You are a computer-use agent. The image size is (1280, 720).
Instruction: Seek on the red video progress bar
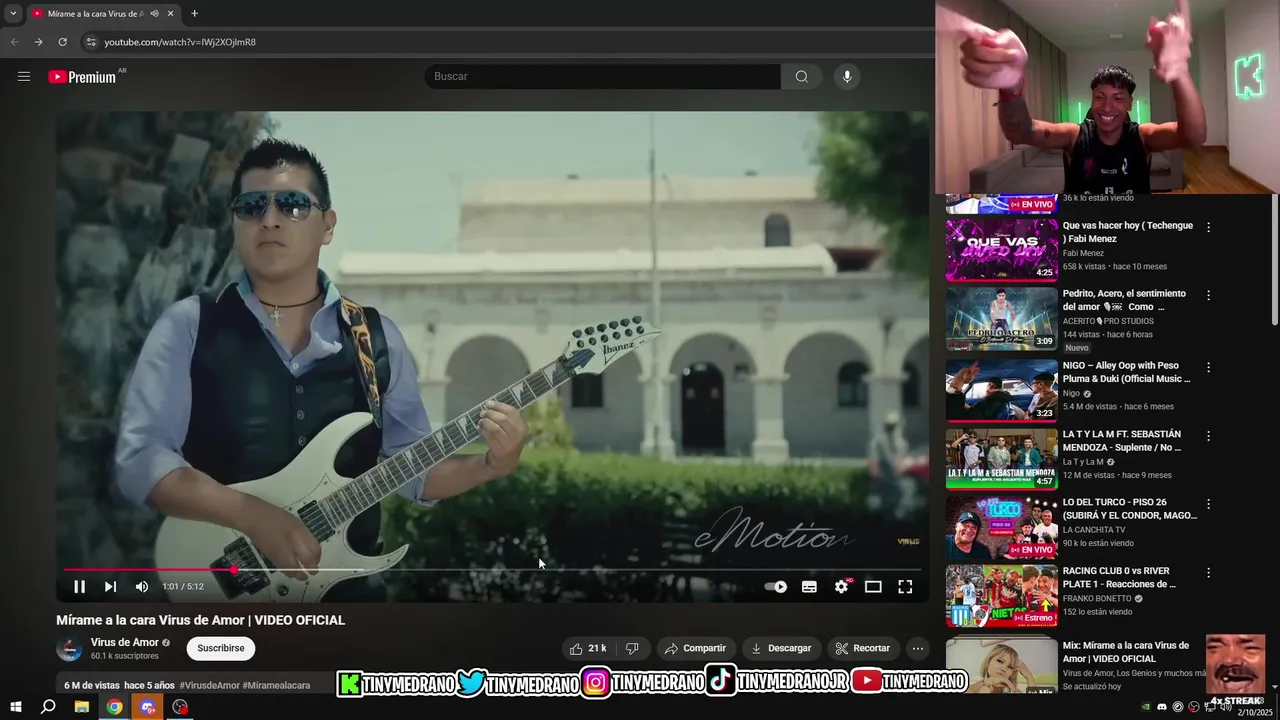491,570
